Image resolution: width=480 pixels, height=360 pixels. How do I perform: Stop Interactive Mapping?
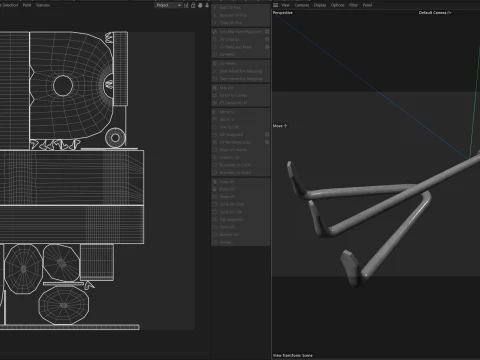(240, 79)
